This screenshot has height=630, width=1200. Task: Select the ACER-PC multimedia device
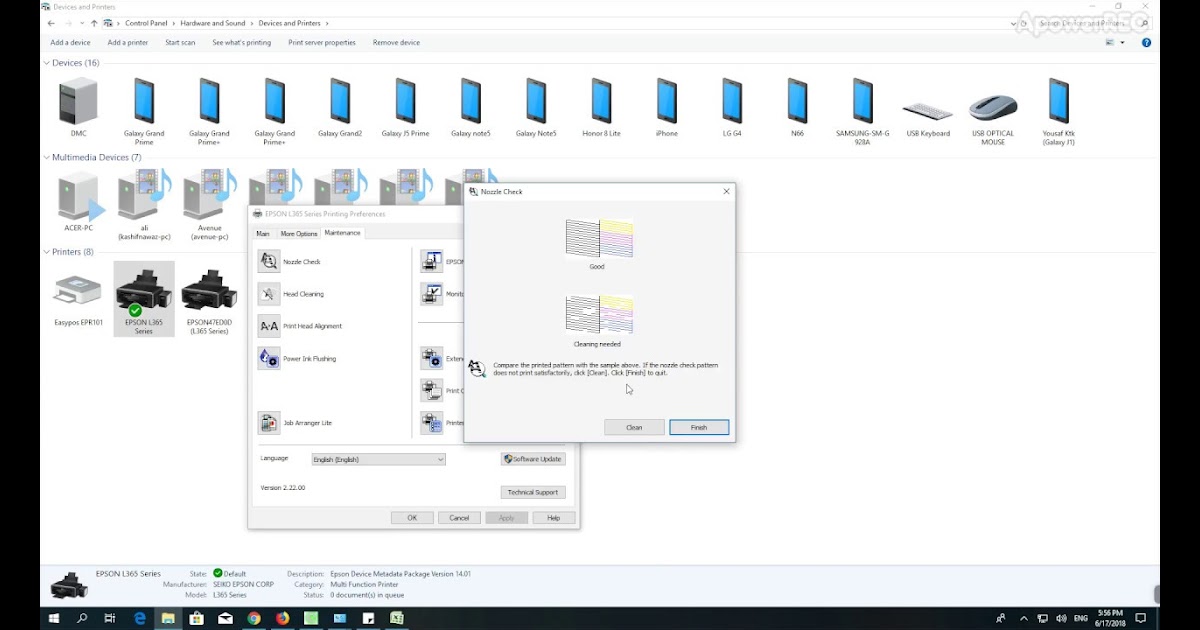(79, 196)
